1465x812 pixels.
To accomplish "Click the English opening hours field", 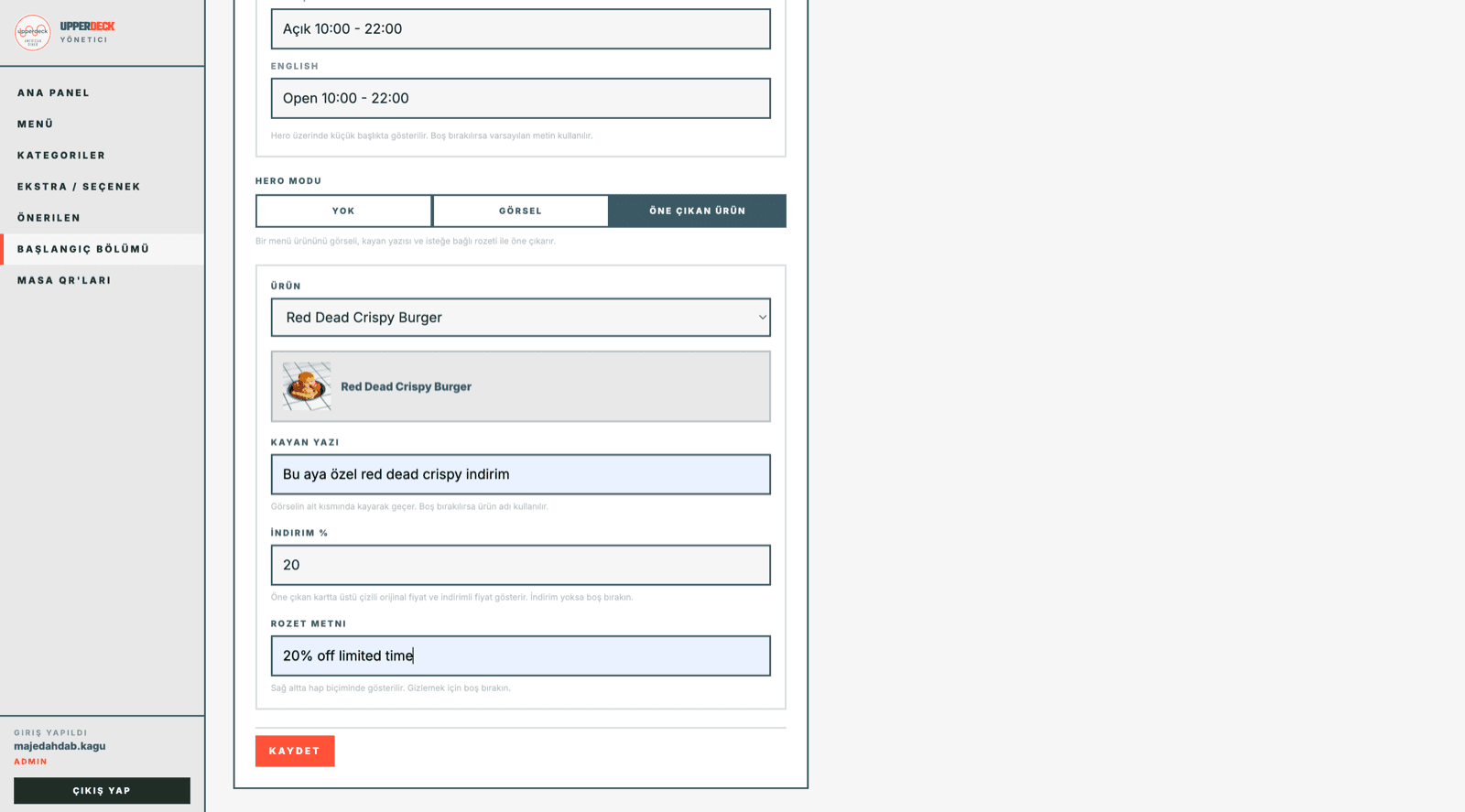I will pos(521,98).
